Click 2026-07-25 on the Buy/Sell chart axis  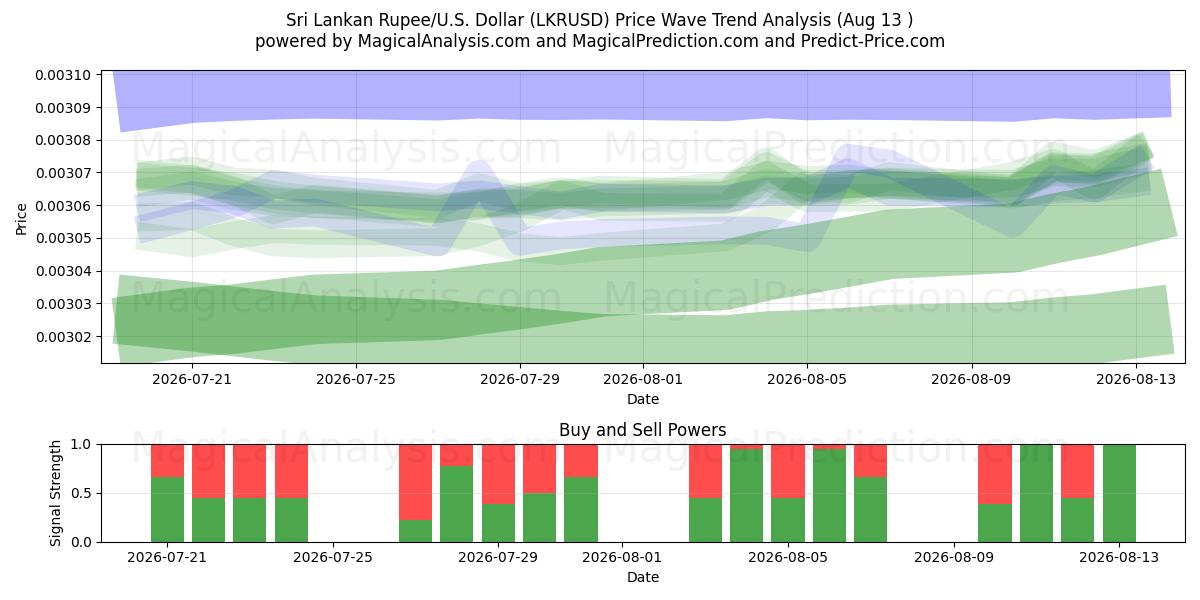333,558
